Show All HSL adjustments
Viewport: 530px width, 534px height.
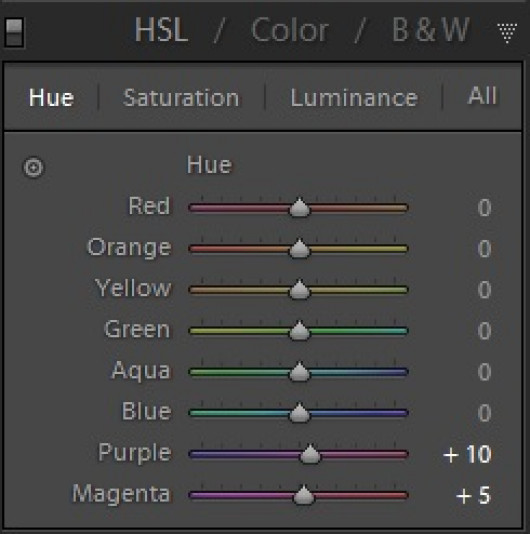click(482, 96)
